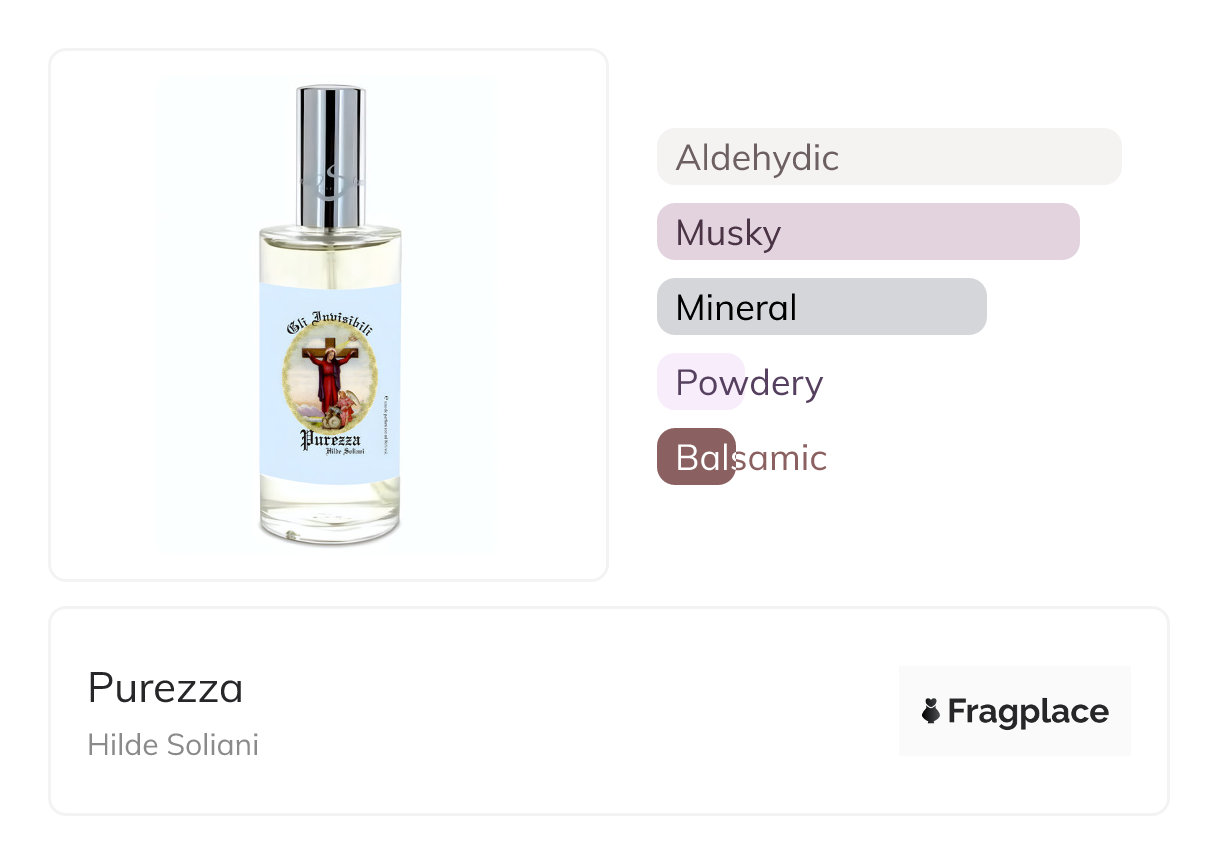The height and width of the screenshot is (864, 1218).
Task: Click the light blue bottle label background
Action: (x=273, y=420)
